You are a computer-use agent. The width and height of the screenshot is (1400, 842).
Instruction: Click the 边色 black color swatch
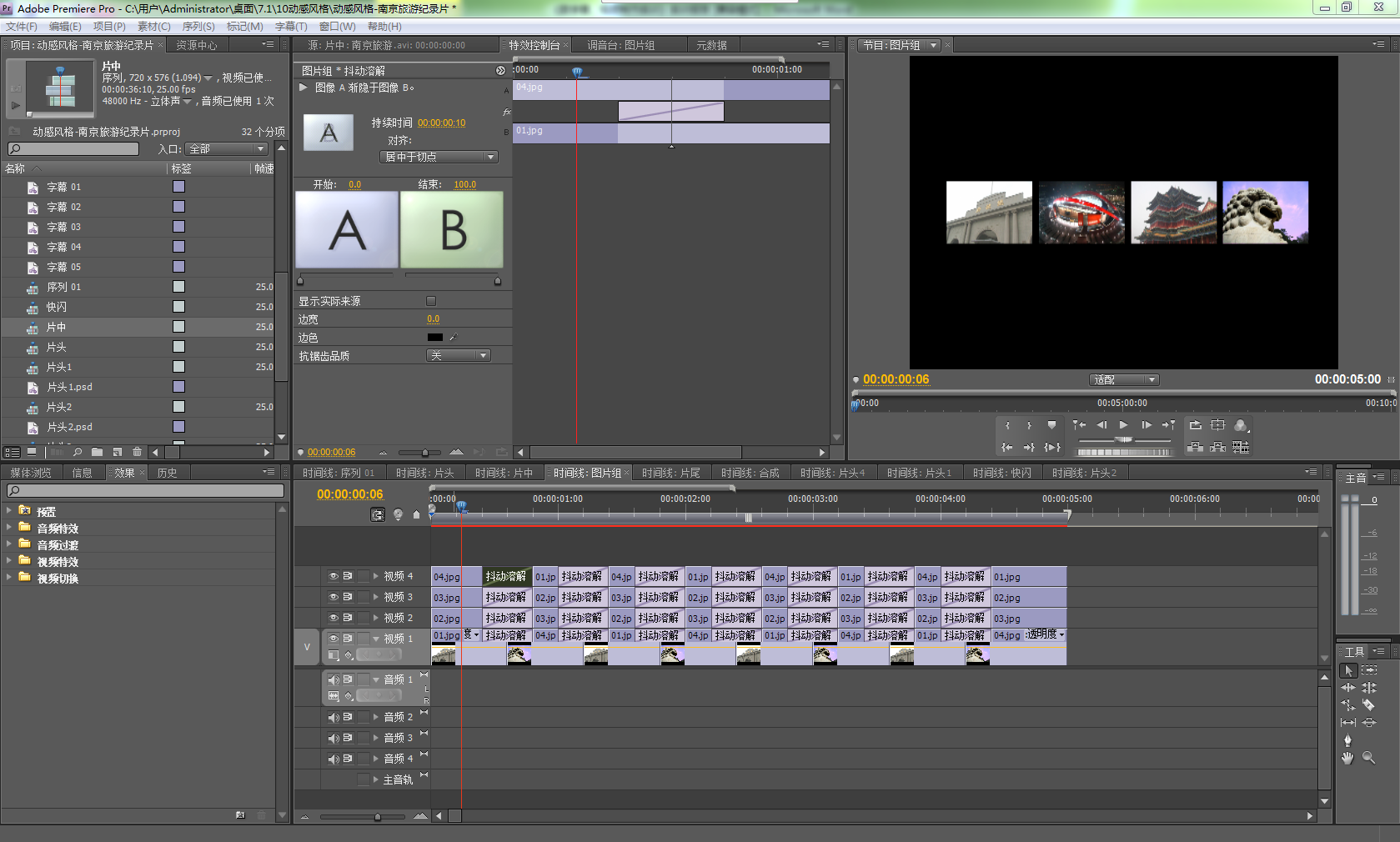(x=434, y=338)
